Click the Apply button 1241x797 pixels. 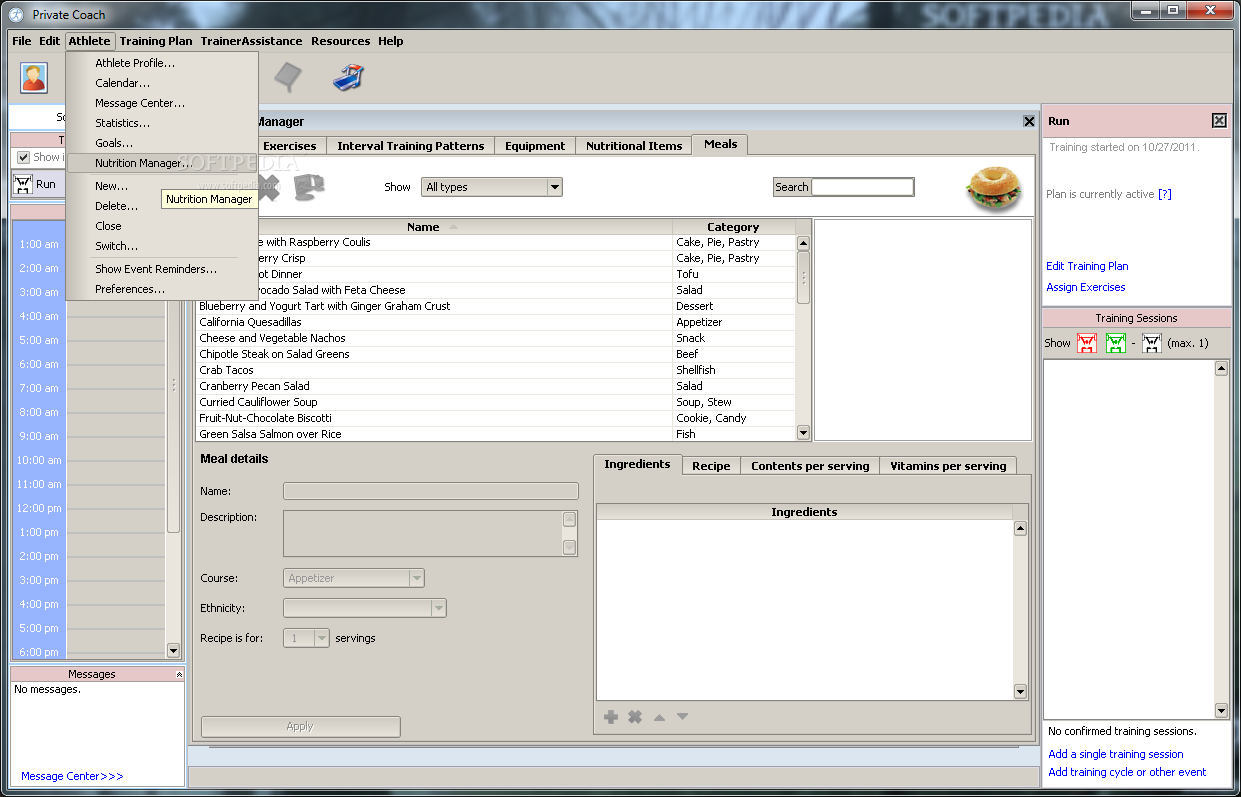coord(300,727)
